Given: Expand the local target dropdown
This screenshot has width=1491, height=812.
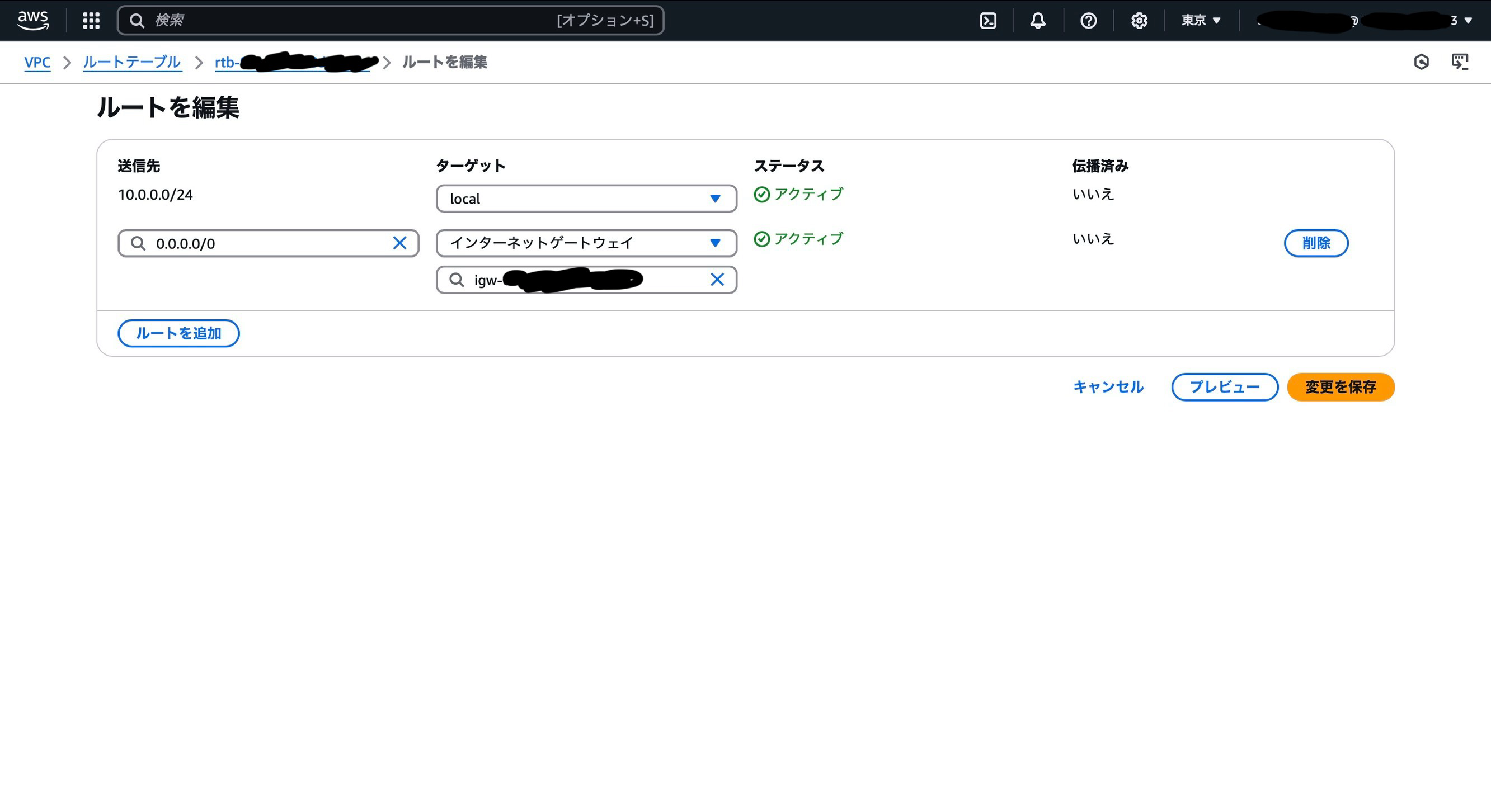Looking at the screenshot, I should [586, 199].
